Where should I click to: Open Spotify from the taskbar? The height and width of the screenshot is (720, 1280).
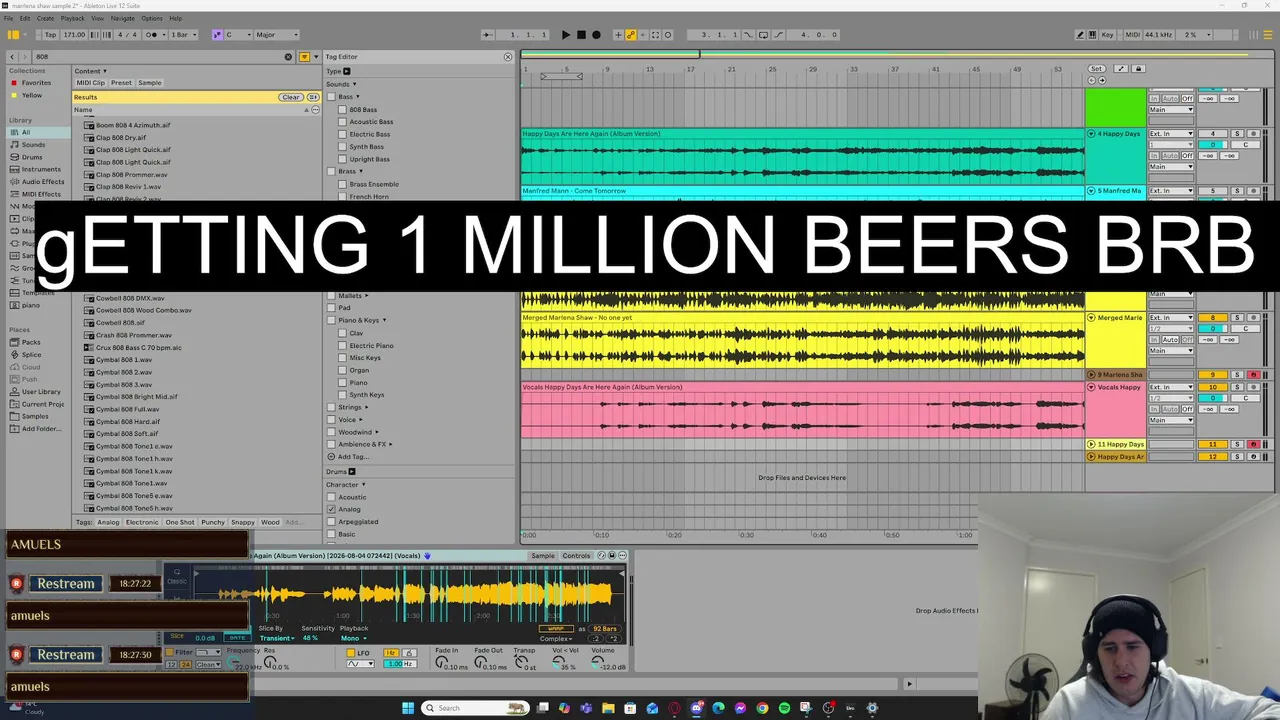pos(784,708)
